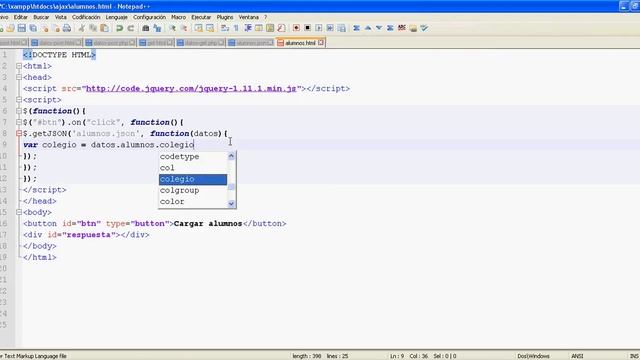Viewport: 640px width, 360px height.
Task: Open the Ventana menu
Action: (249, 17)
